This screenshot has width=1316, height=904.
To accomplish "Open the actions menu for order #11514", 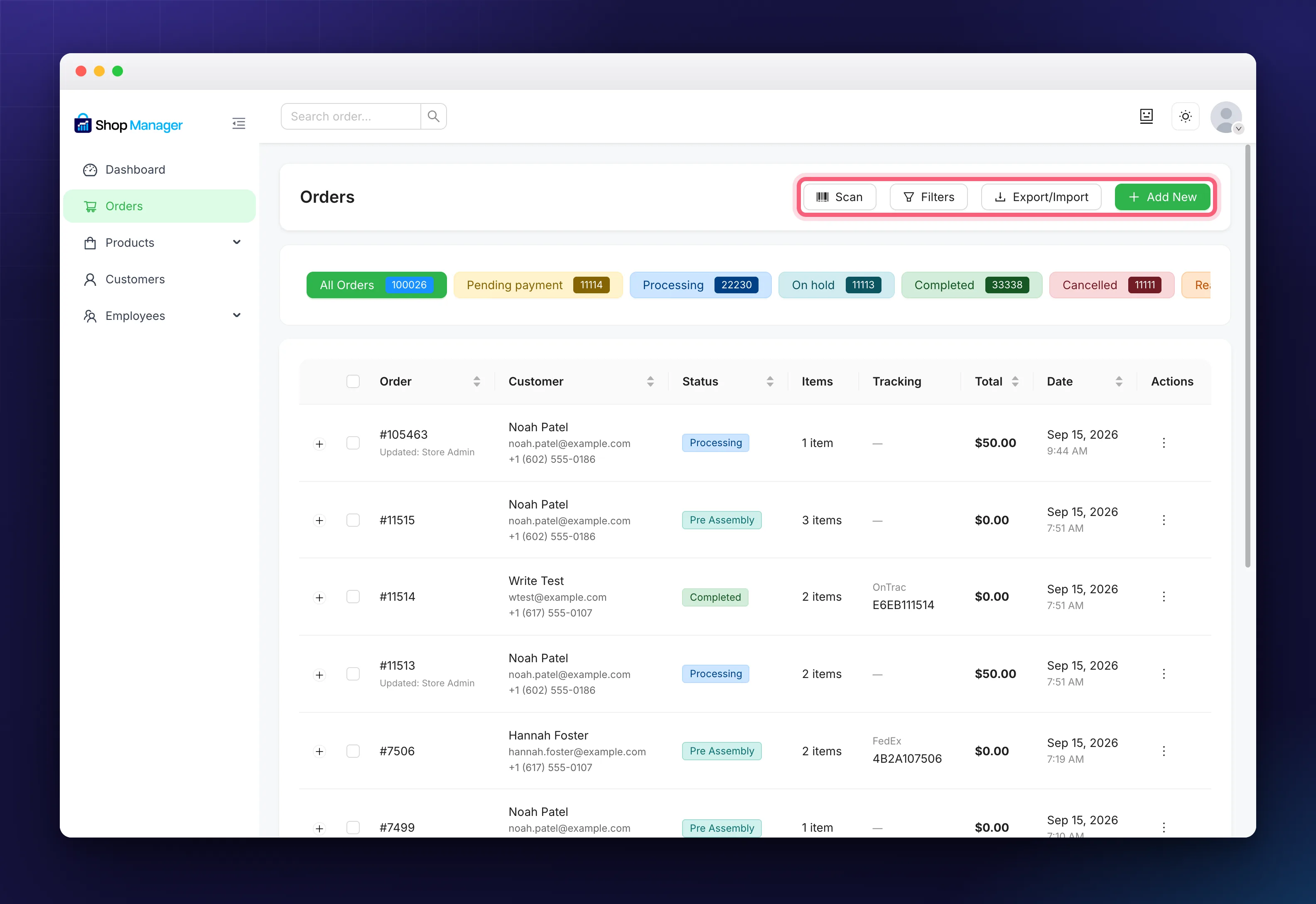I will coord(1164,597).
